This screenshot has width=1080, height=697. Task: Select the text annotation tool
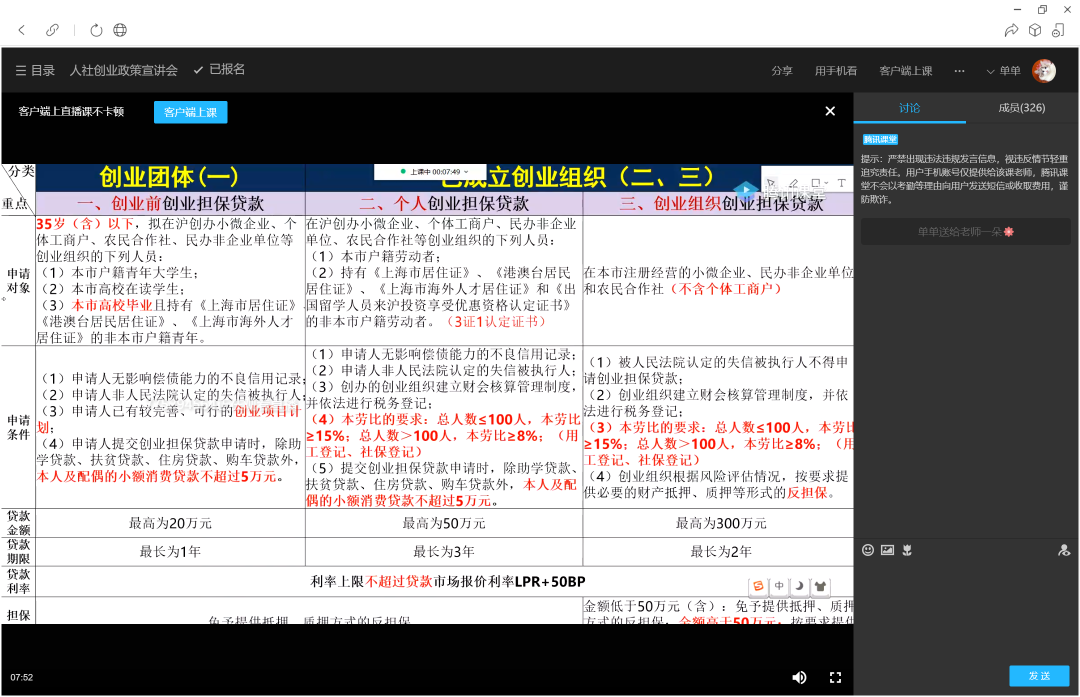[841, 183]
